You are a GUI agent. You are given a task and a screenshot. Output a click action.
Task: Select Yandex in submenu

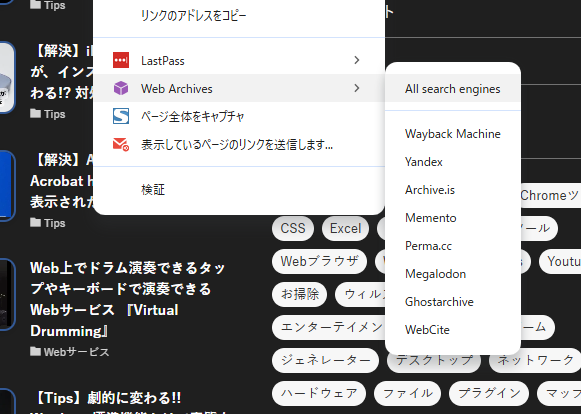[x=453, y=162]
